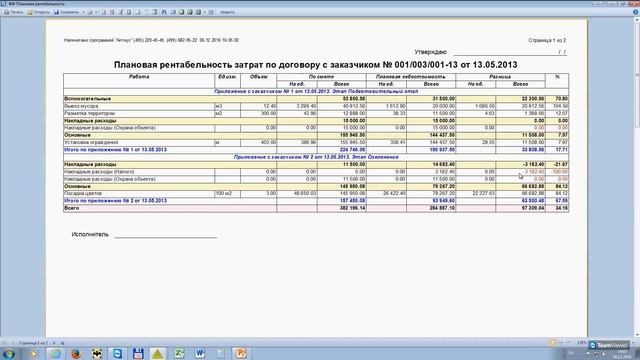The width and height of the screenshot is (640, 360).
Task: Click the Исполнитель label
Action: coord(90,234)
